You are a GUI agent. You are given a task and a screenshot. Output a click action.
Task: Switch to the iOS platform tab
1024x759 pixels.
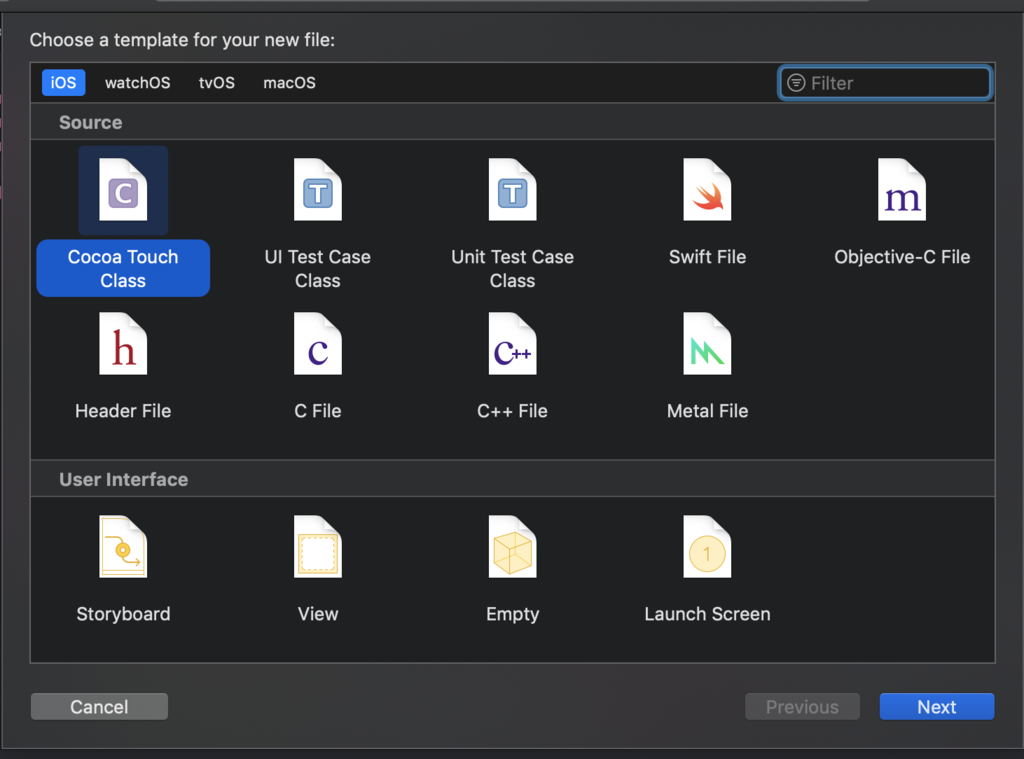[x=63, y=83]
